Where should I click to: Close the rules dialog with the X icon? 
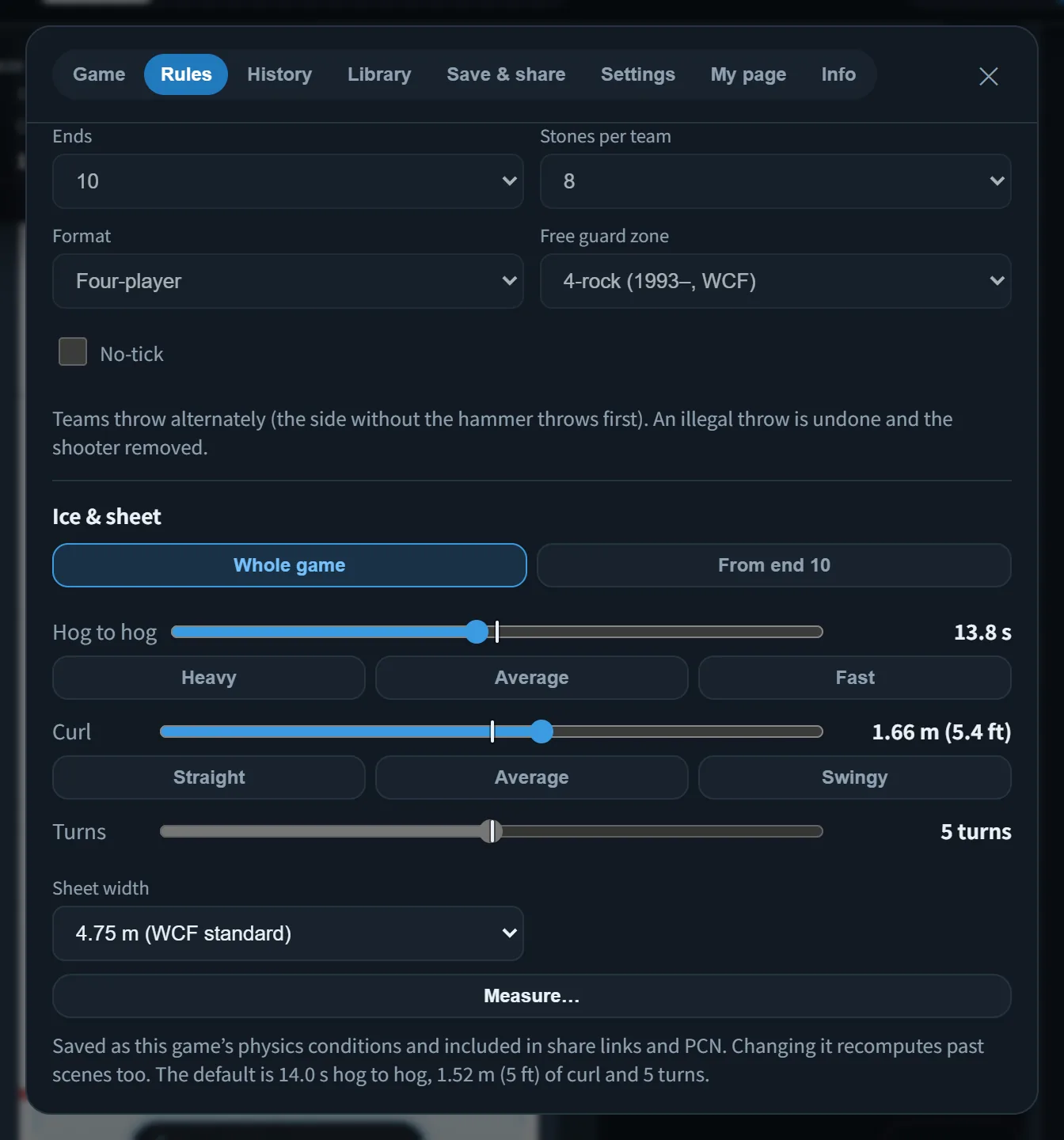pos(988,76)
